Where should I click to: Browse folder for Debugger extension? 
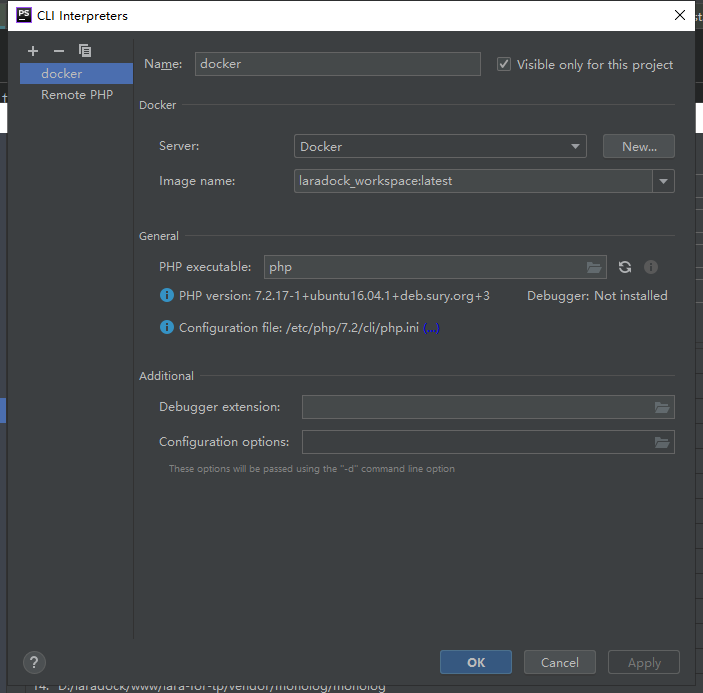point(661,407)
